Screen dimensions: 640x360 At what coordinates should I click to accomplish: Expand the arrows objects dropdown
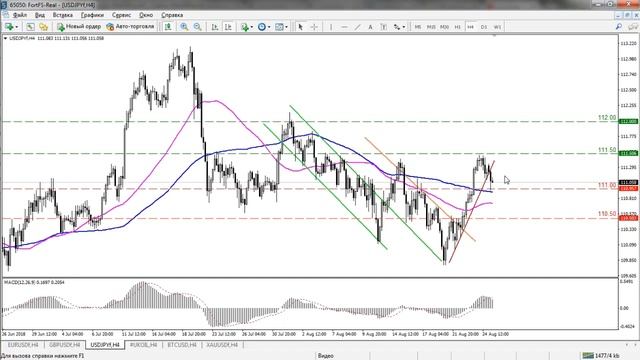[404, 27]
